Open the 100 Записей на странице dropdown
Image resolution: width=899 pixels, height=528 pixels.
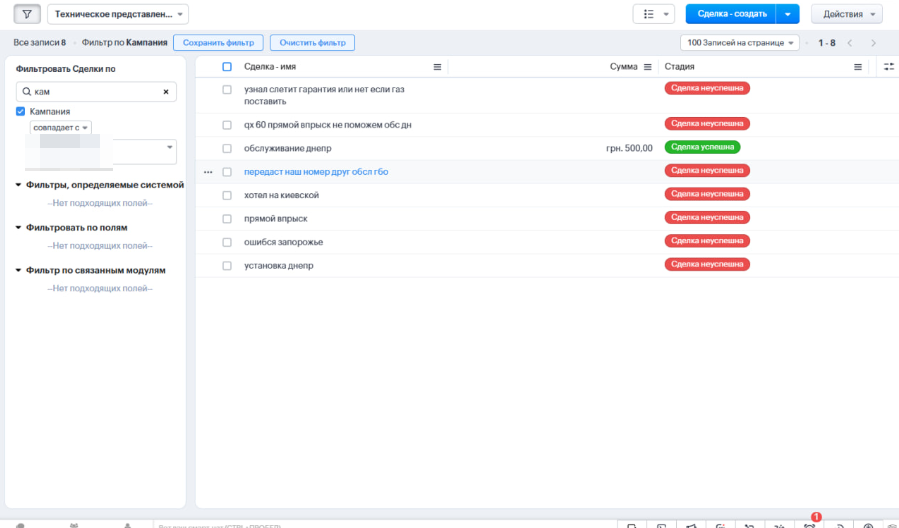pos(740,43)
